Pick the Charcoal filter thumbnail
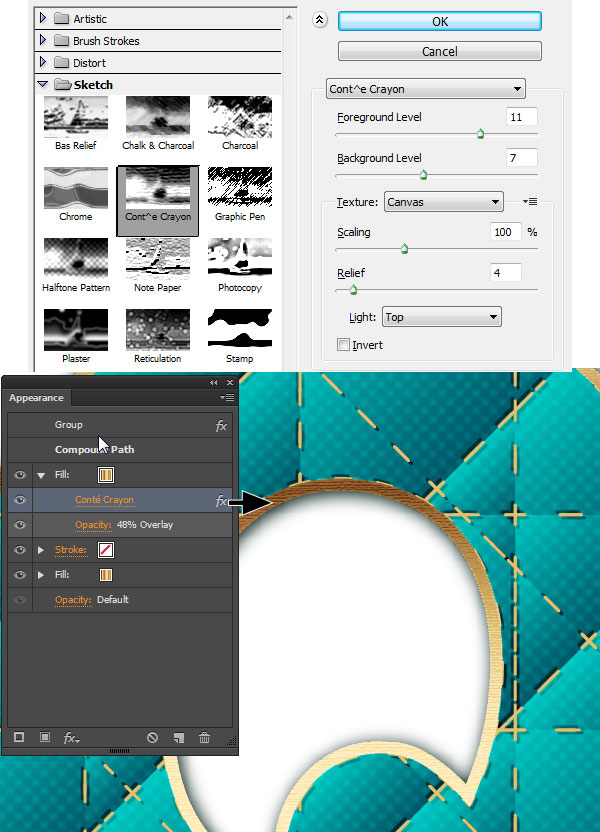 coord(240,117)
